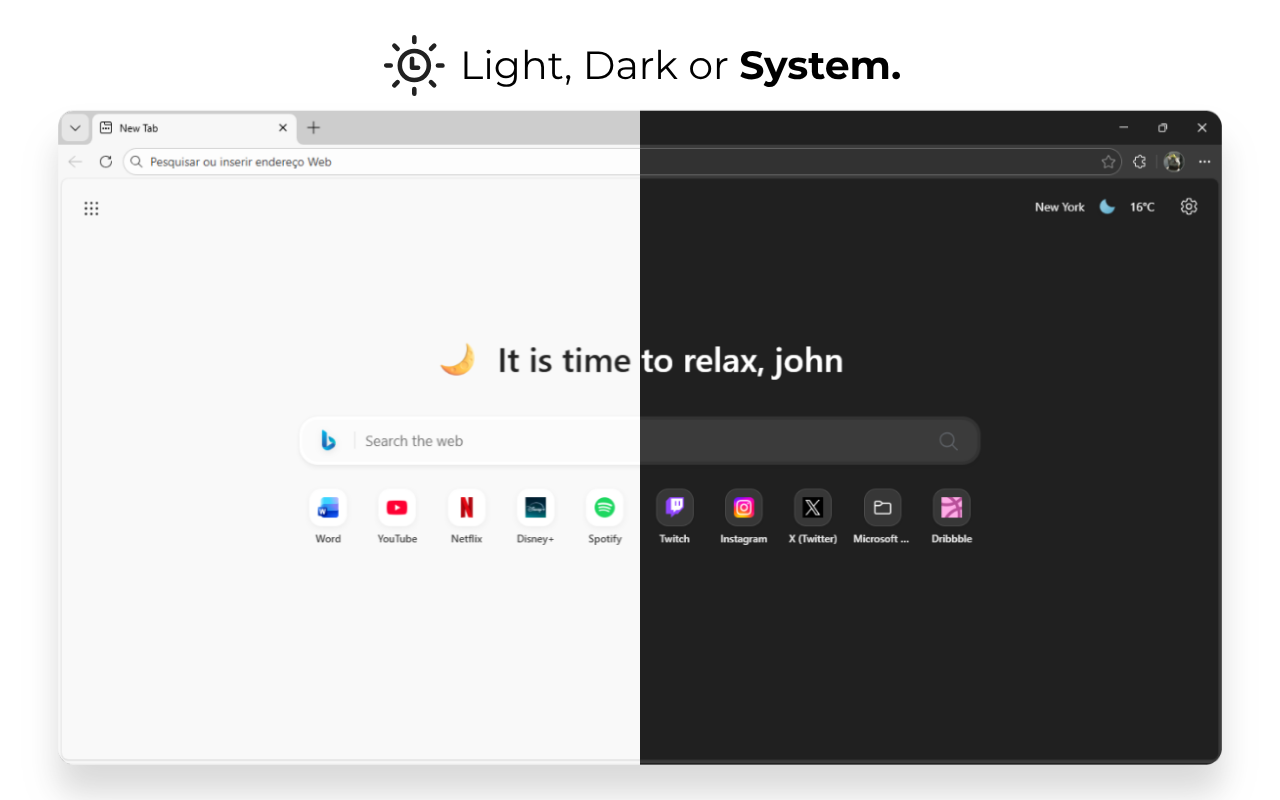This screenshot has height=800, width=1280.
Task: Click the New York location label
Action: [1059, 207]
